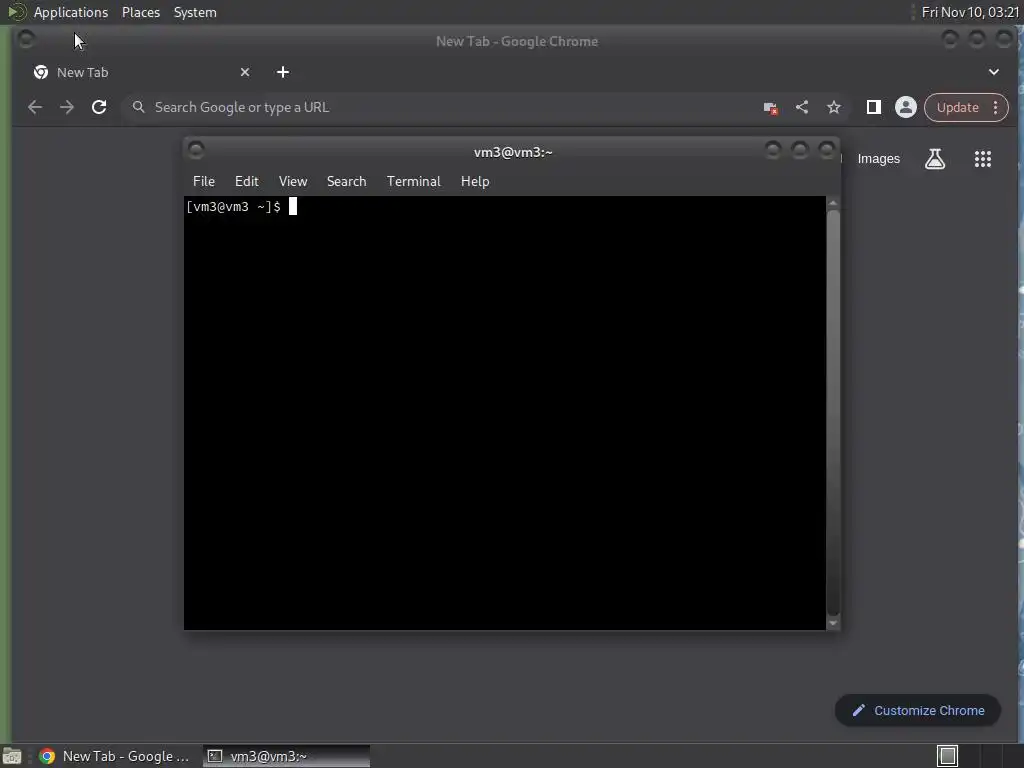Click the clock in the top panel
This screenshot has height=768, width=1024.
(970, 12)
